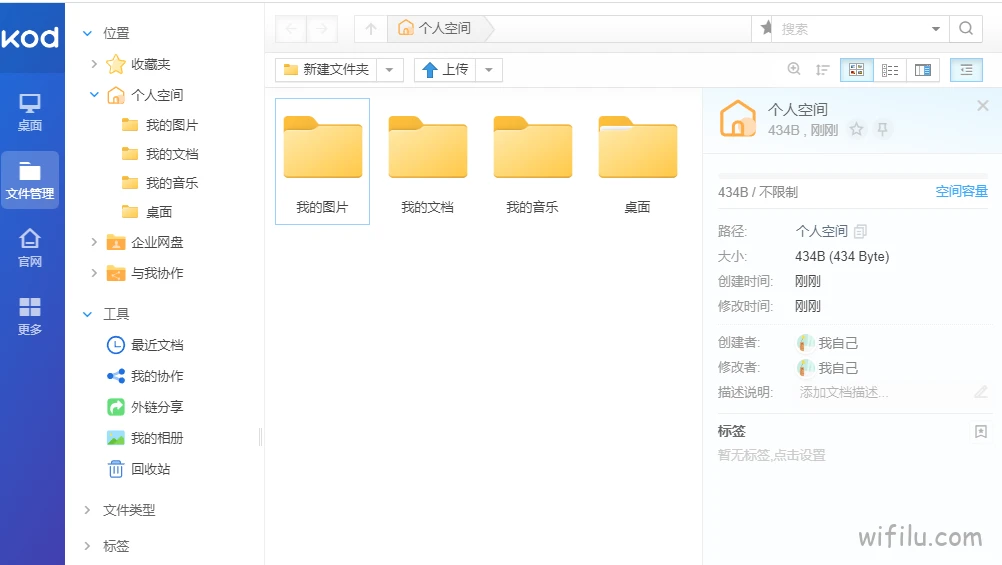Close the 个人空间 details panel
The height and width of the screenshot is (565, 1002).
(983, 105)
